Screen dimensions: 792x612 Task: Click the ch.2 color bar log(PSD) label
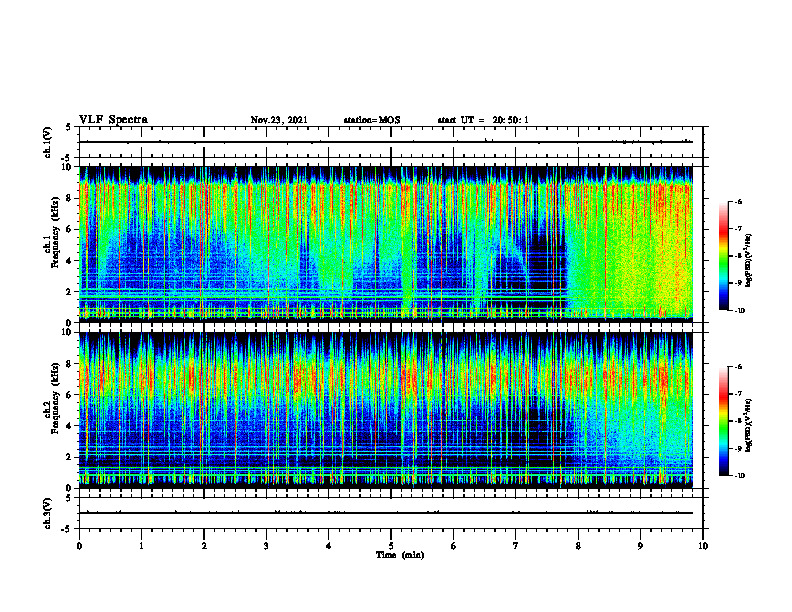[x=749, y=425]
